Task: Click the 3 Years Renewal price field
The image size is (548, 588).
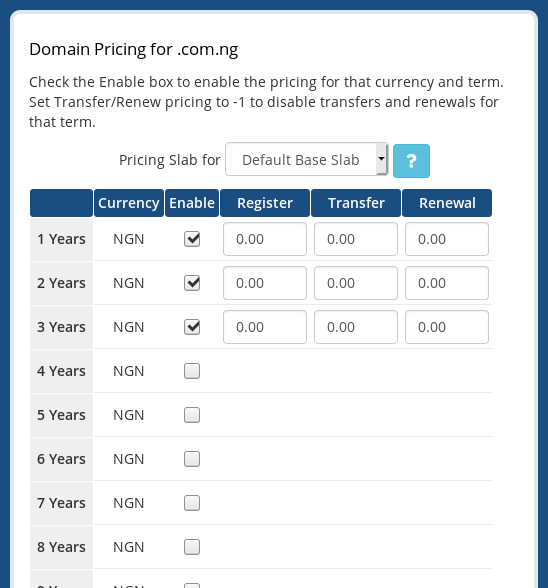Action: click(447, 327)
